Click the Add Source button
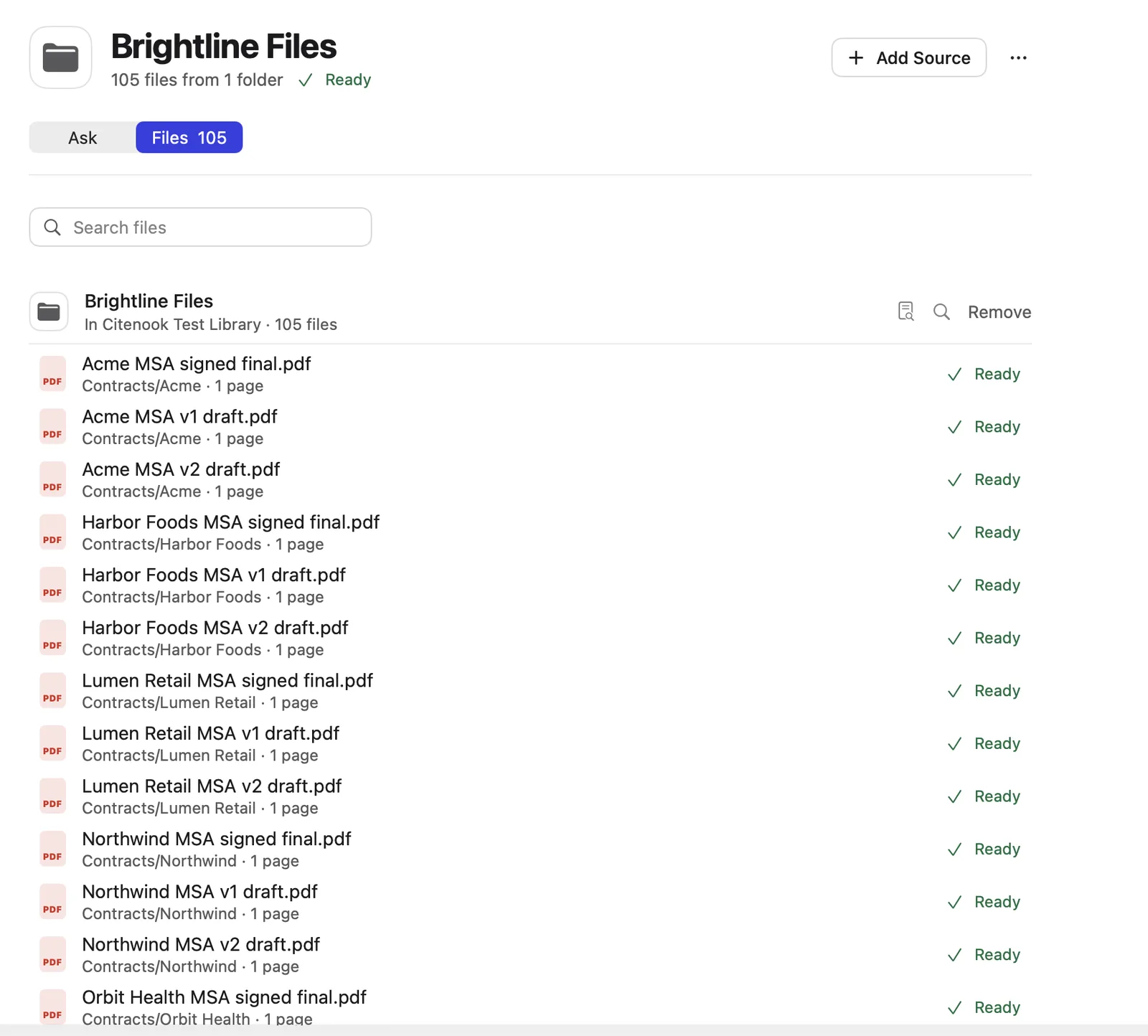The image size is (1148, 1036). [x=908, y=57]
